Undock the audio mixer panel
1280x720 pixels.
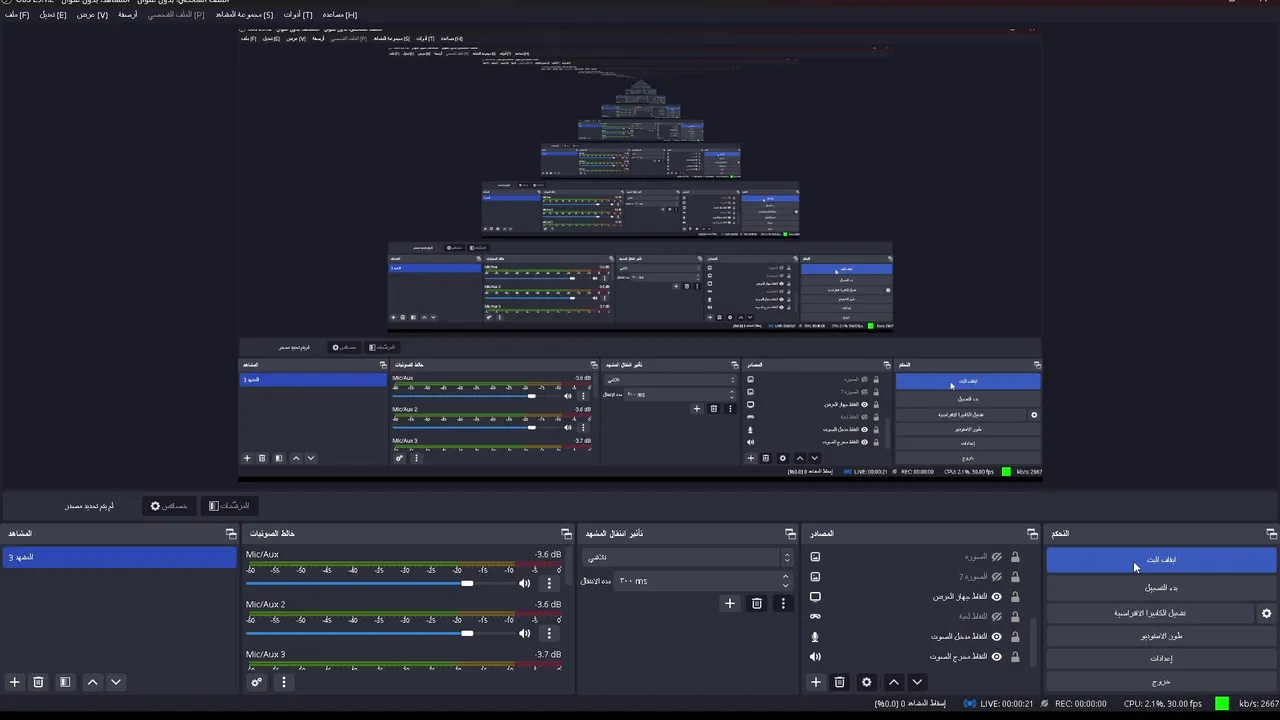566,534
